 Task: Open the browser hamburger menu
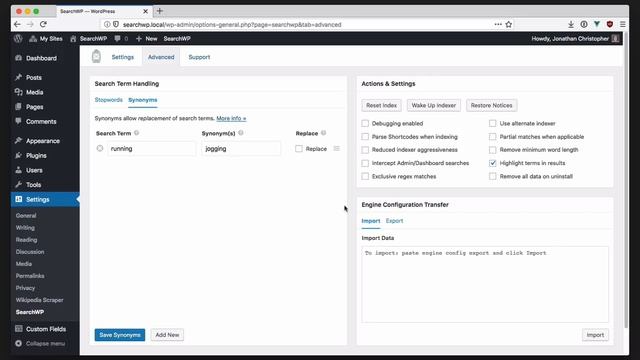[622, 24]
